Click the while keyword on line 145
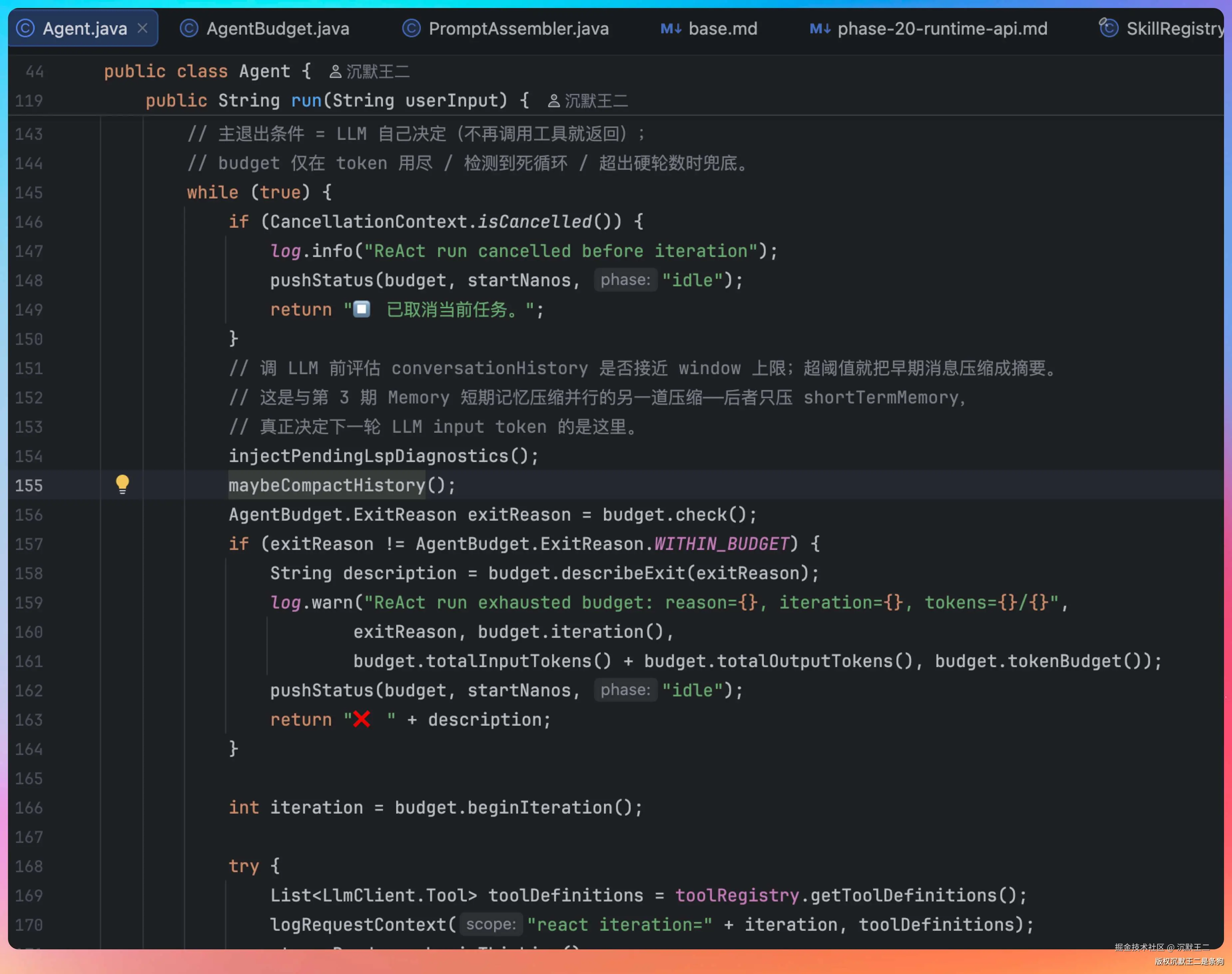Screen dimensions: 1232x974 pyautogui.click(x=213, y=192)
